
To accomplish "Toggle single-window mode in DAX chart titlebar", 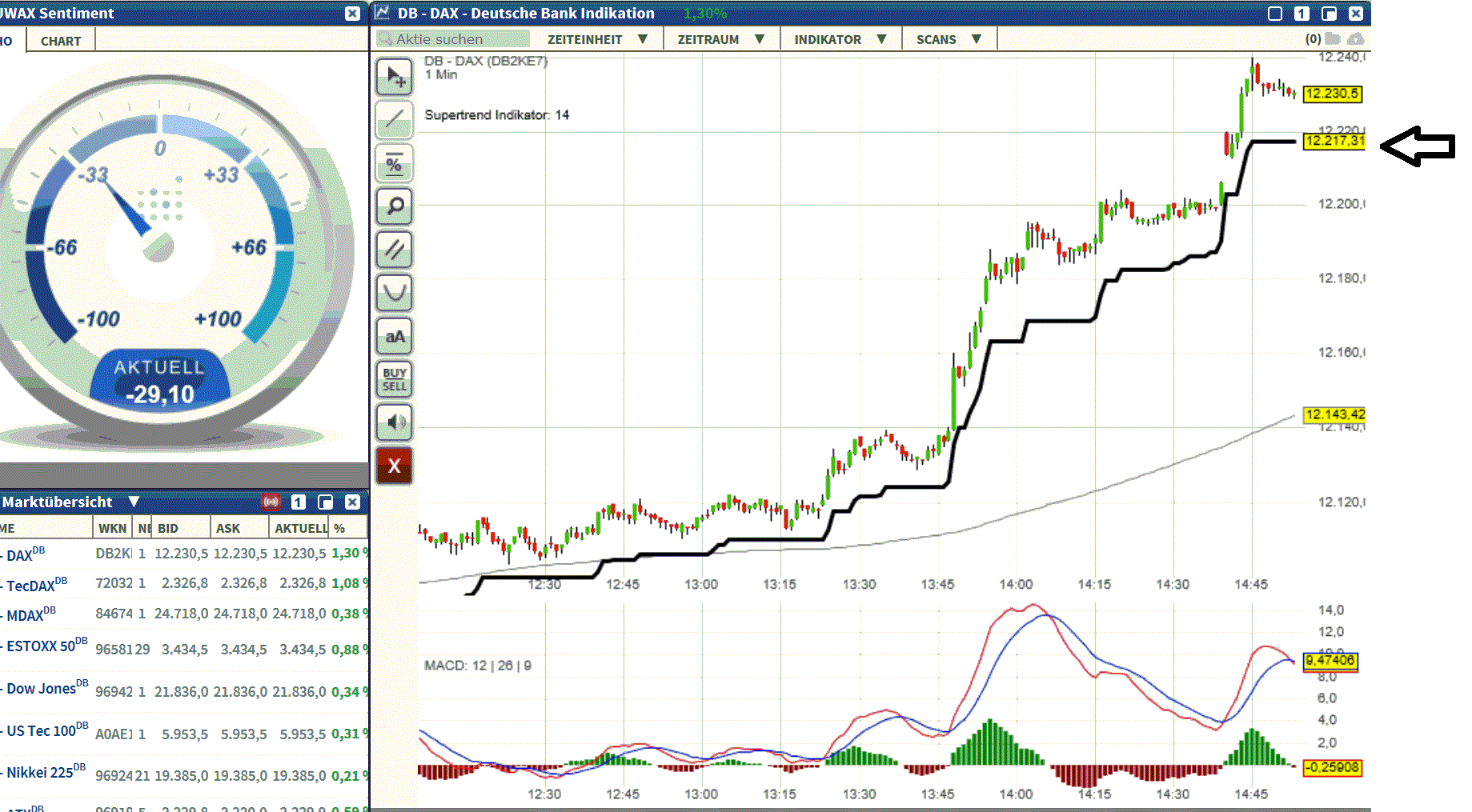I will pos(1302,13).
